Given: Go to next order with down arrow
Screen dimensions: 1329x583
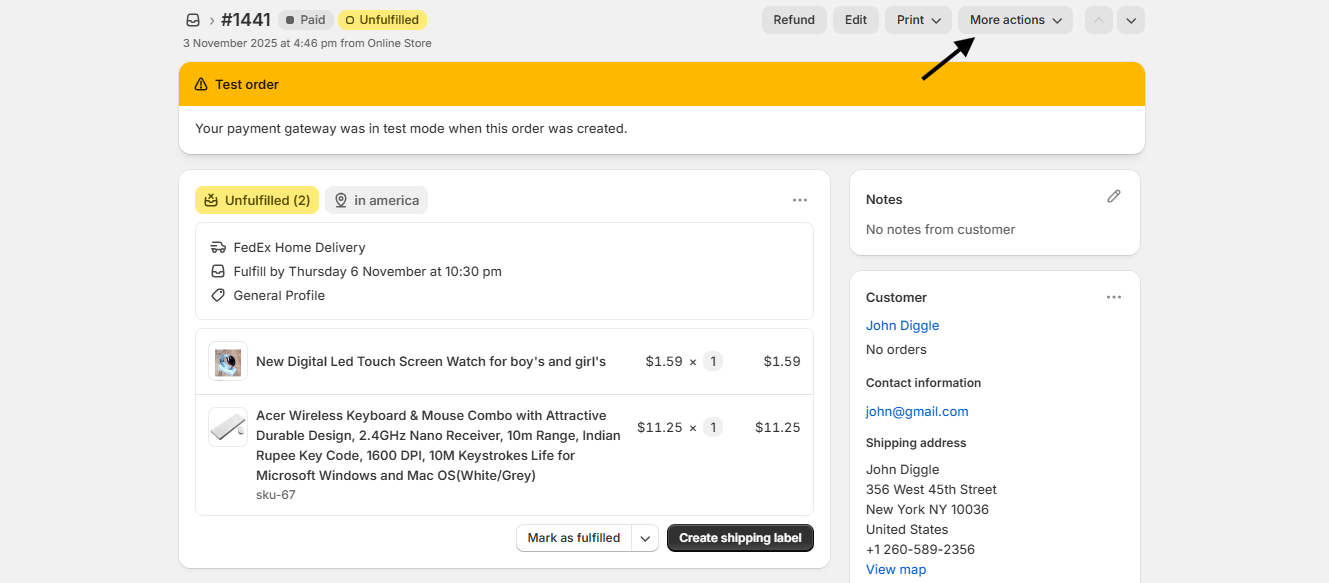Looking at the screenshot, I should tap(1130, 20).
